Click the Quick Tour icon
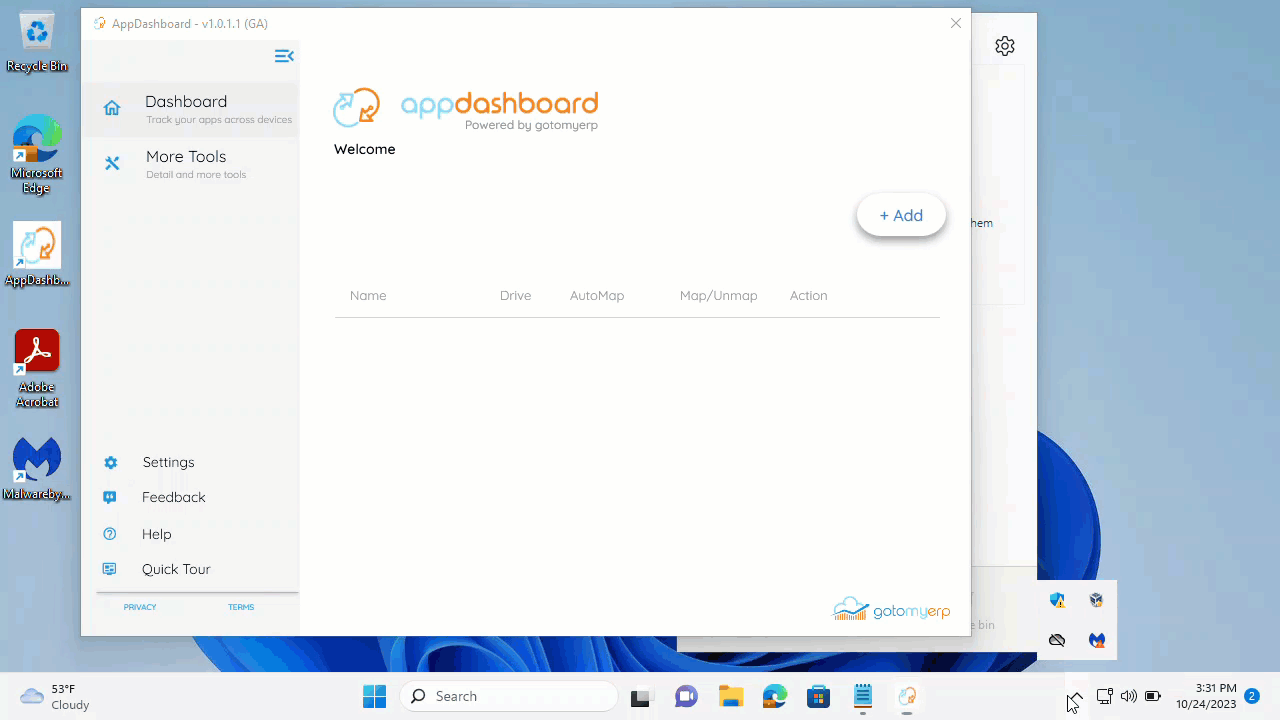This screenshot has height=720, width=1280. point(110,569)
